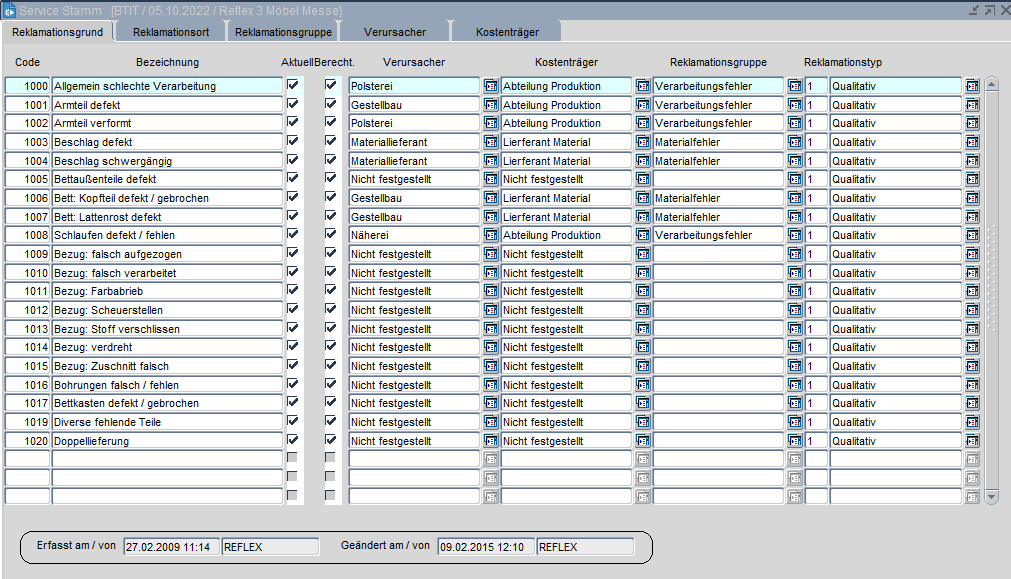
Task: Open Kostenträger list button for code 1012
Action: click(x=642, y=310)
